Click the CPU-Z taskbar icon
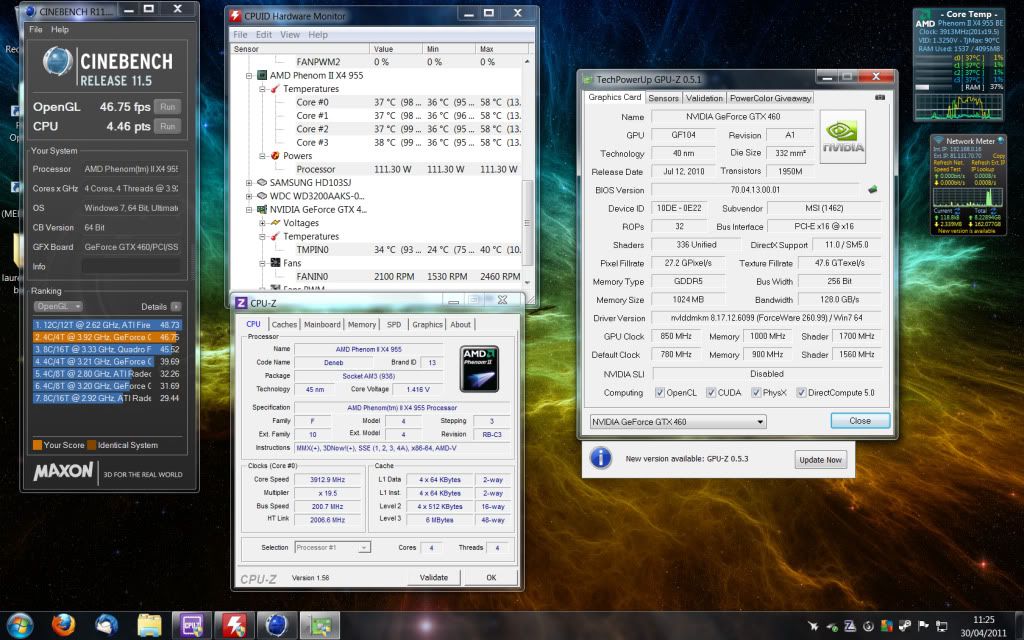Screen dimensions: 1024x640 (x=191, y=625)
